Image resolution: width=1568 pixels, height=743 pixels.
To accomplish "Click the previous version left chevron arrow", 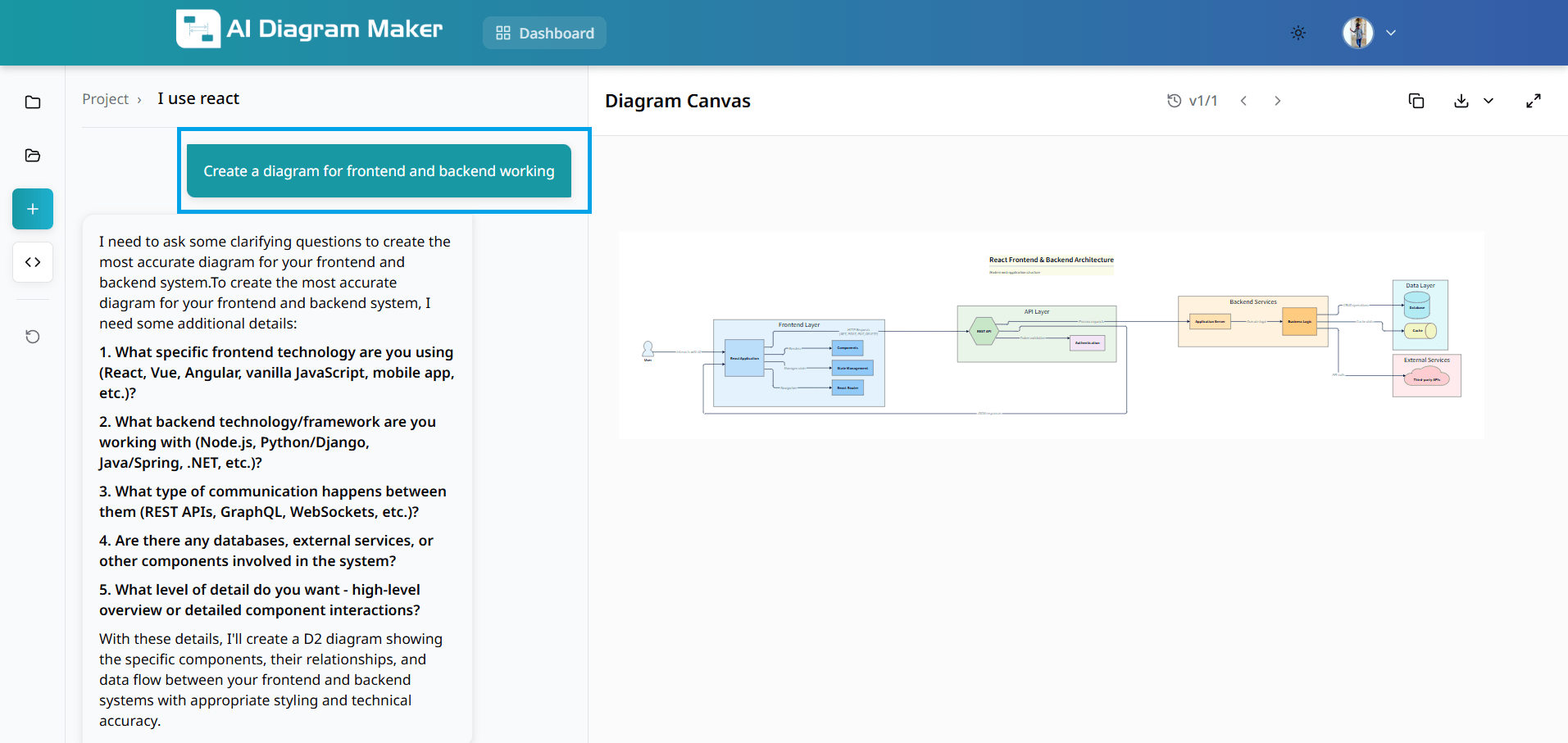I will [1243, 100].
